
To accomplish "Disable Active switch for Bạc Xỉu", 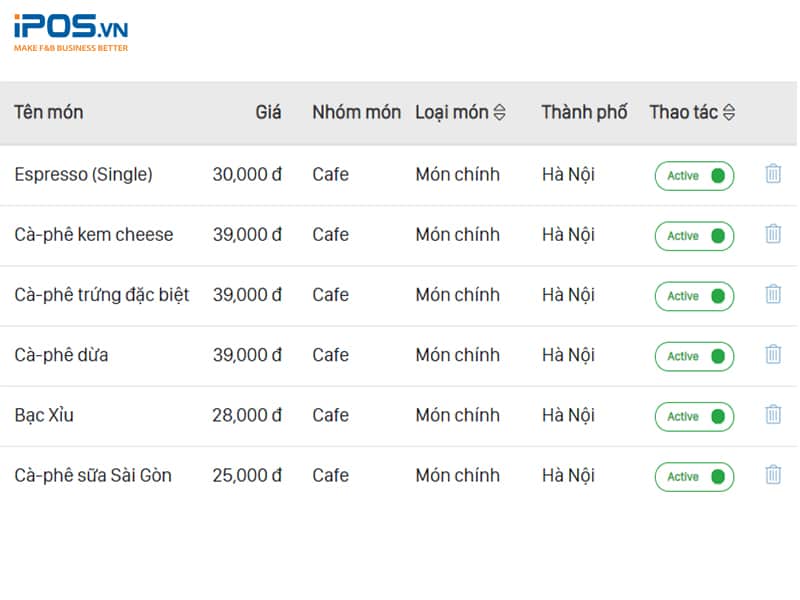I will pyautogui.click(x=694, y=416).
